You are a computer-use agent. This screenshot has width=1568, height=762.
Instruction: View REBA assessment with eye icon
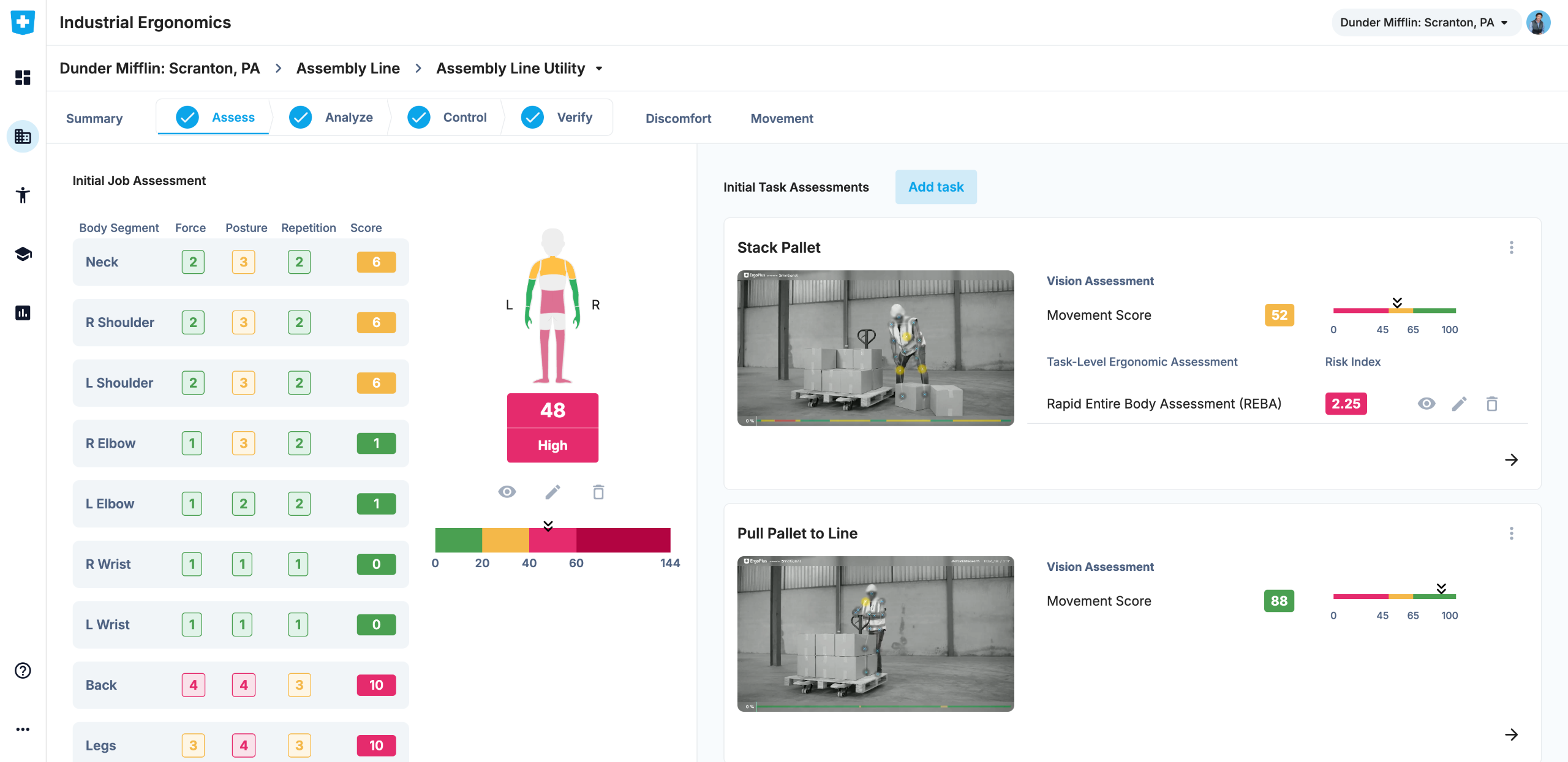coord(1426,404)
